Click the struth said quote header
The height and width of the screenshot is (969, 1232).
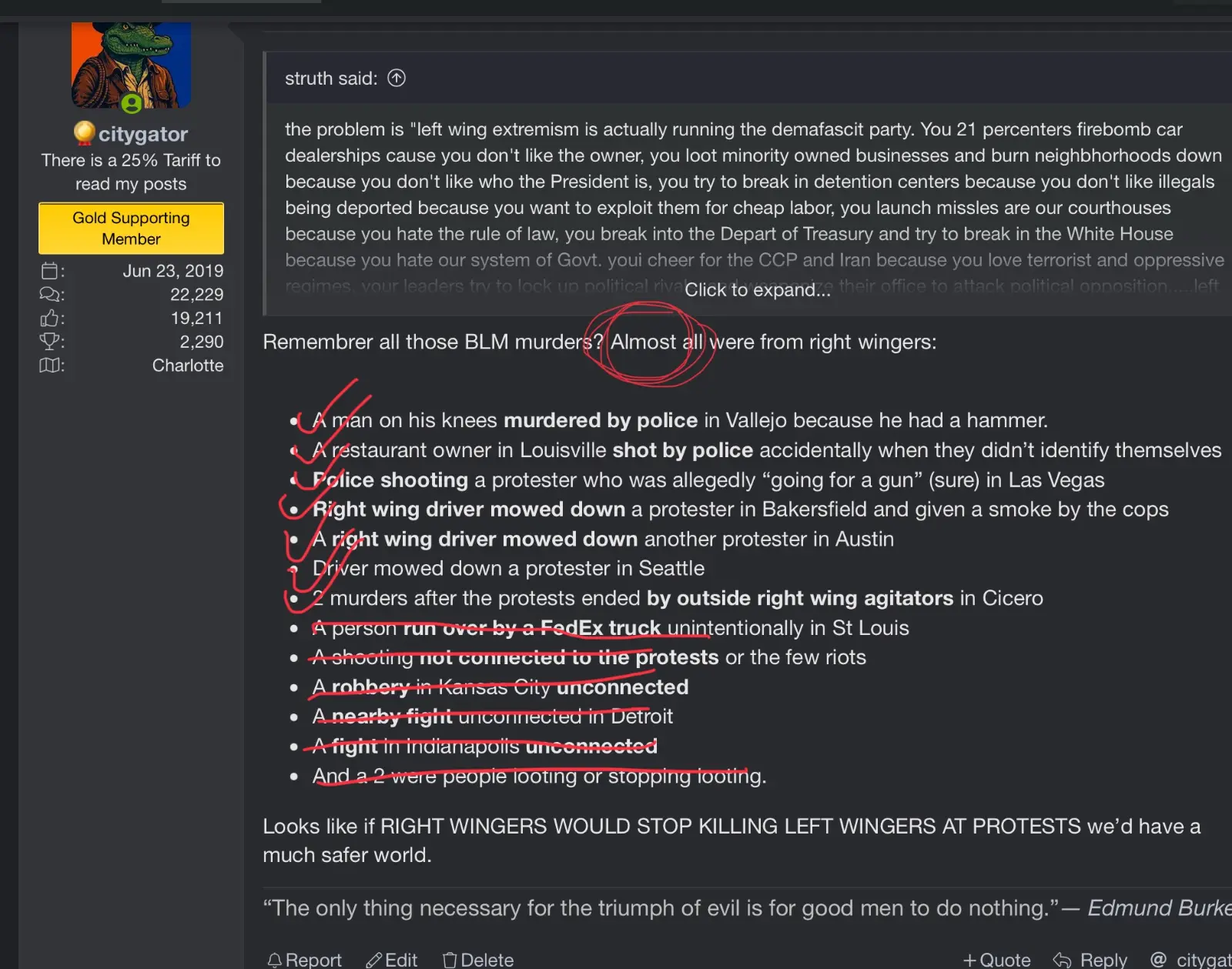pos(331,79)
